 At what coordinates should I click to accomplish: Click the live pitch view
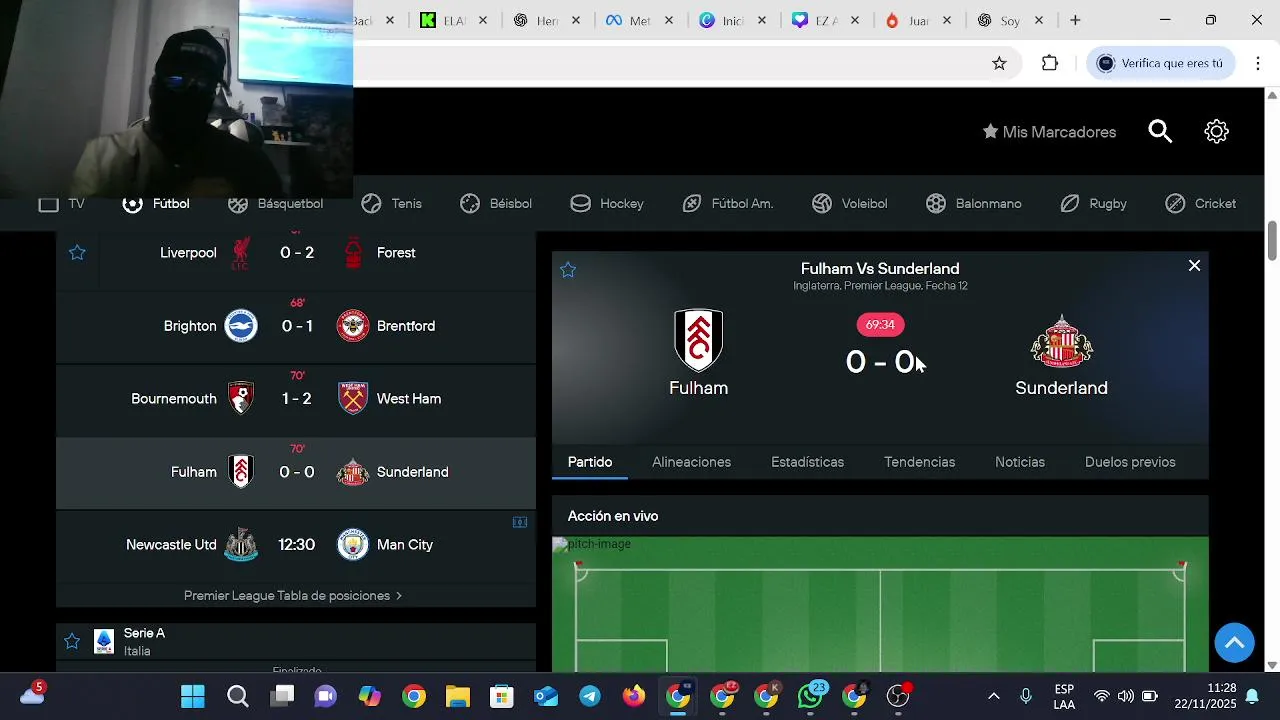click(880, 604)
